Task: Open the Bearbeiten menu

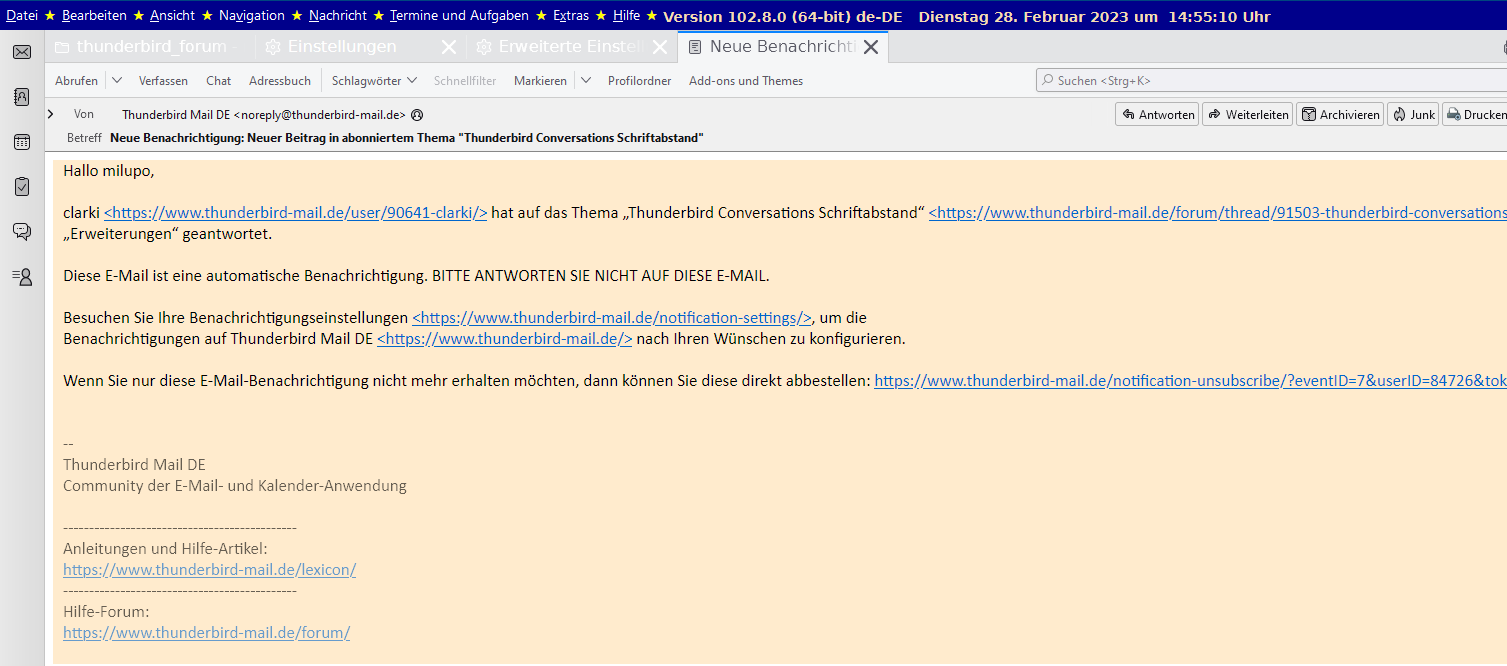Action: tap(94, 15)
